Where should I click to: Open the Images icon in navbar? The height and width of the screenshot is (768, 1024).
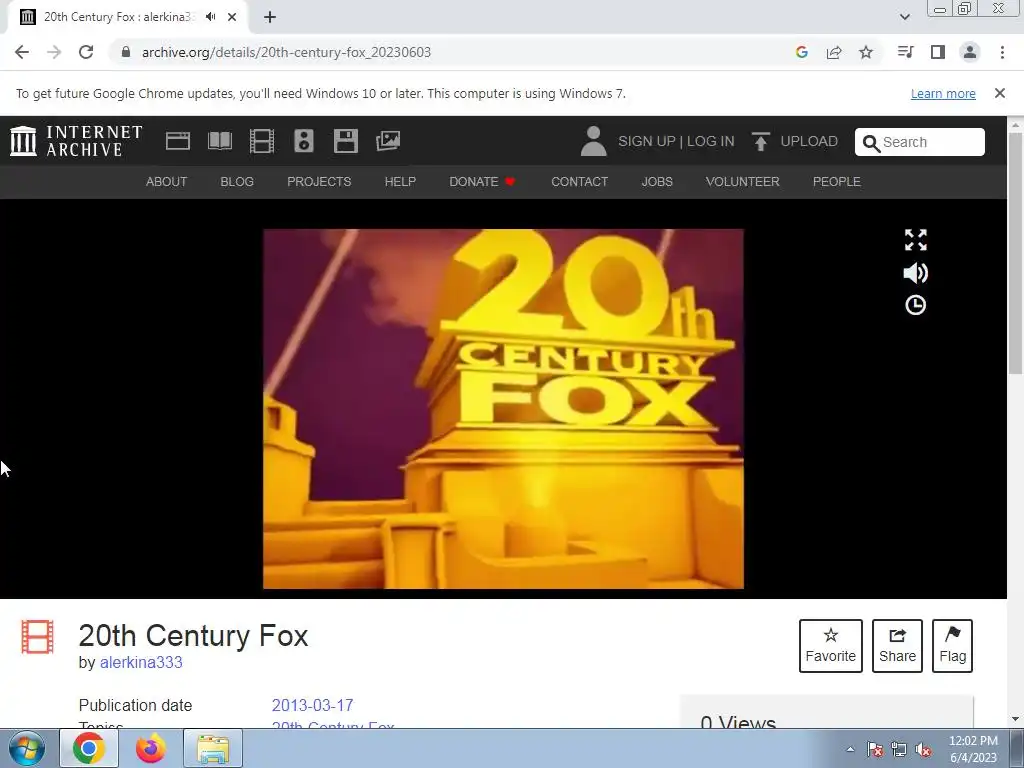[x=388, y=141]
